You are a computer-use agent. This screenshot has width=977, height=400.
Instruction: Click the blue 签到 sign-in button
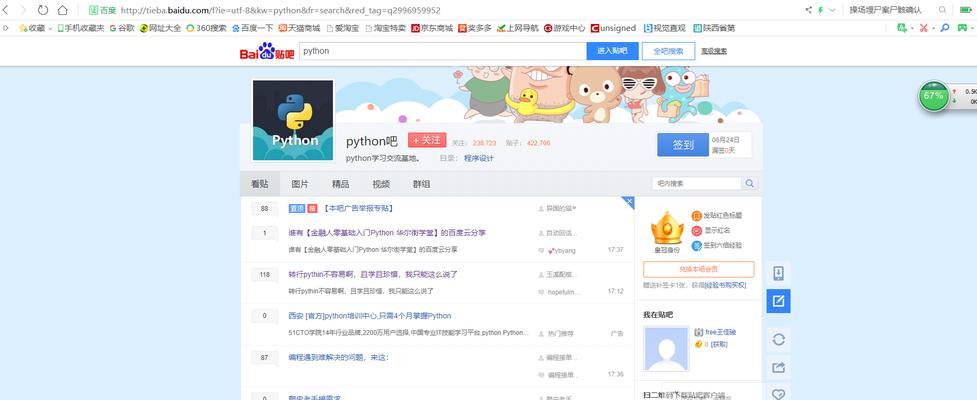(683, 145)
